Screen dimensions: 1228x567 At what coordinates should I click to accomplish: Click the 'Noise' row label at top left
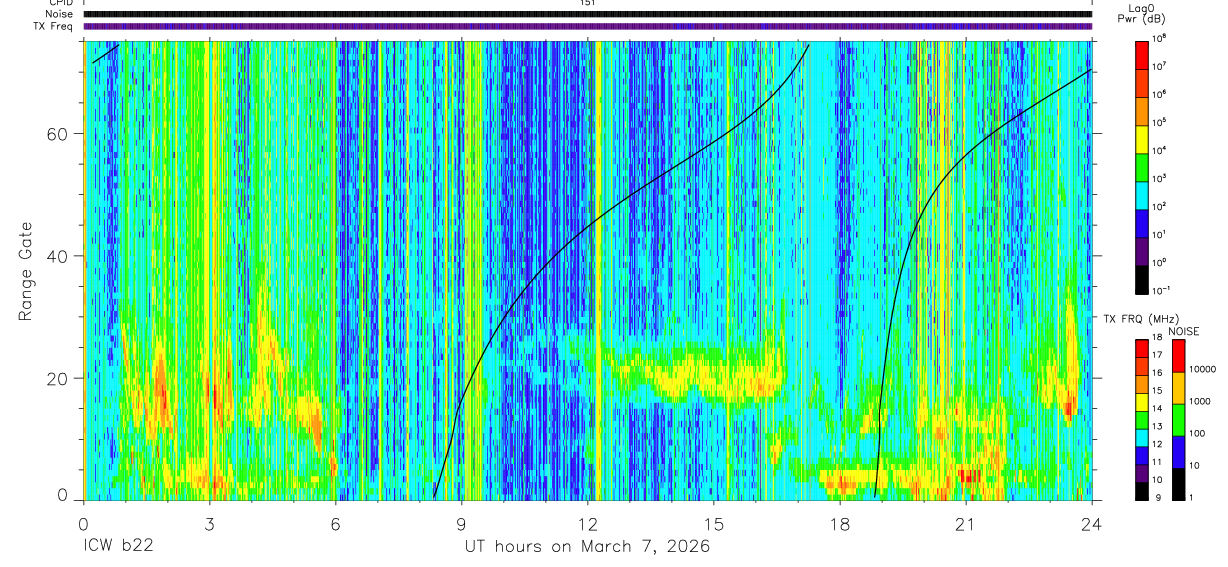pyautogui.click(x=58, y=14)
